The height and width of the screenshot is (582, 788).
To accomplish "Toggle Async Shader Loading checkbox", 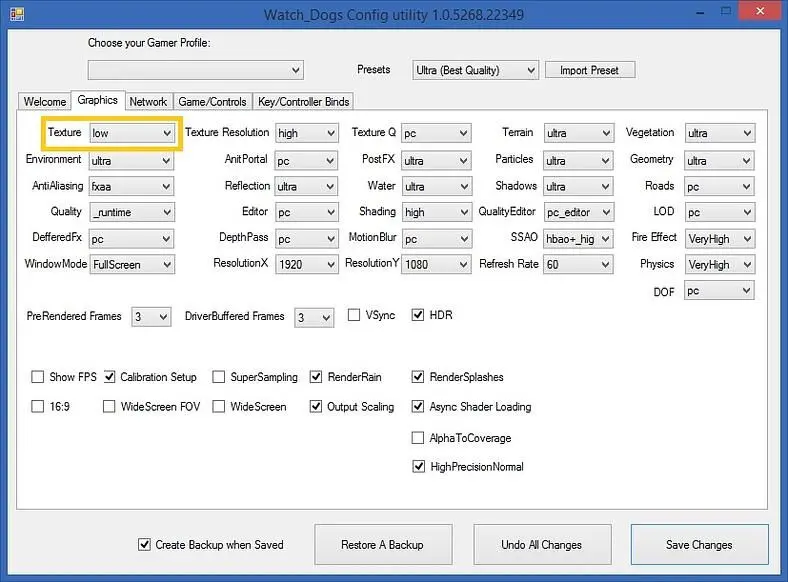I will point(418,406).
